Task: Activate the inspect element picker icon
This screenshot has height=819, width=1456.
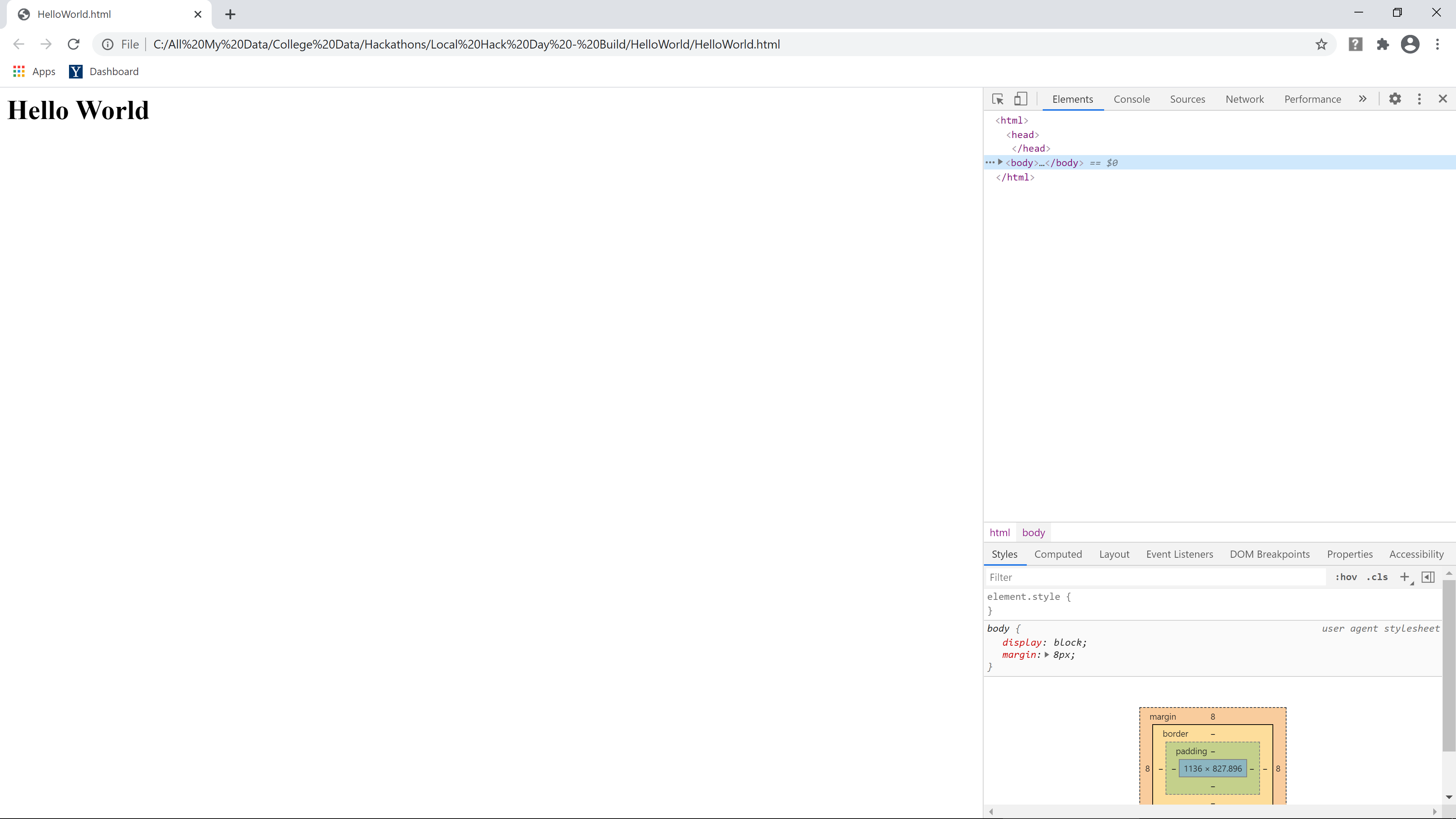Action: point(998,99)
